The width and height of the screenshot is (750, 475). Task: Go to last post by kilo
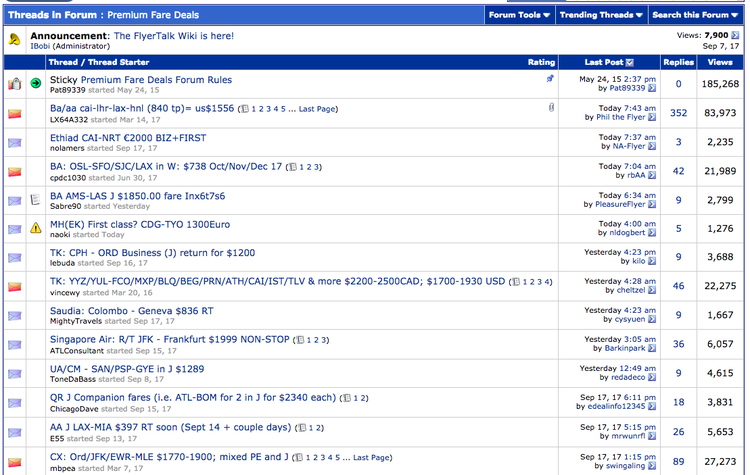click(652, 261)
